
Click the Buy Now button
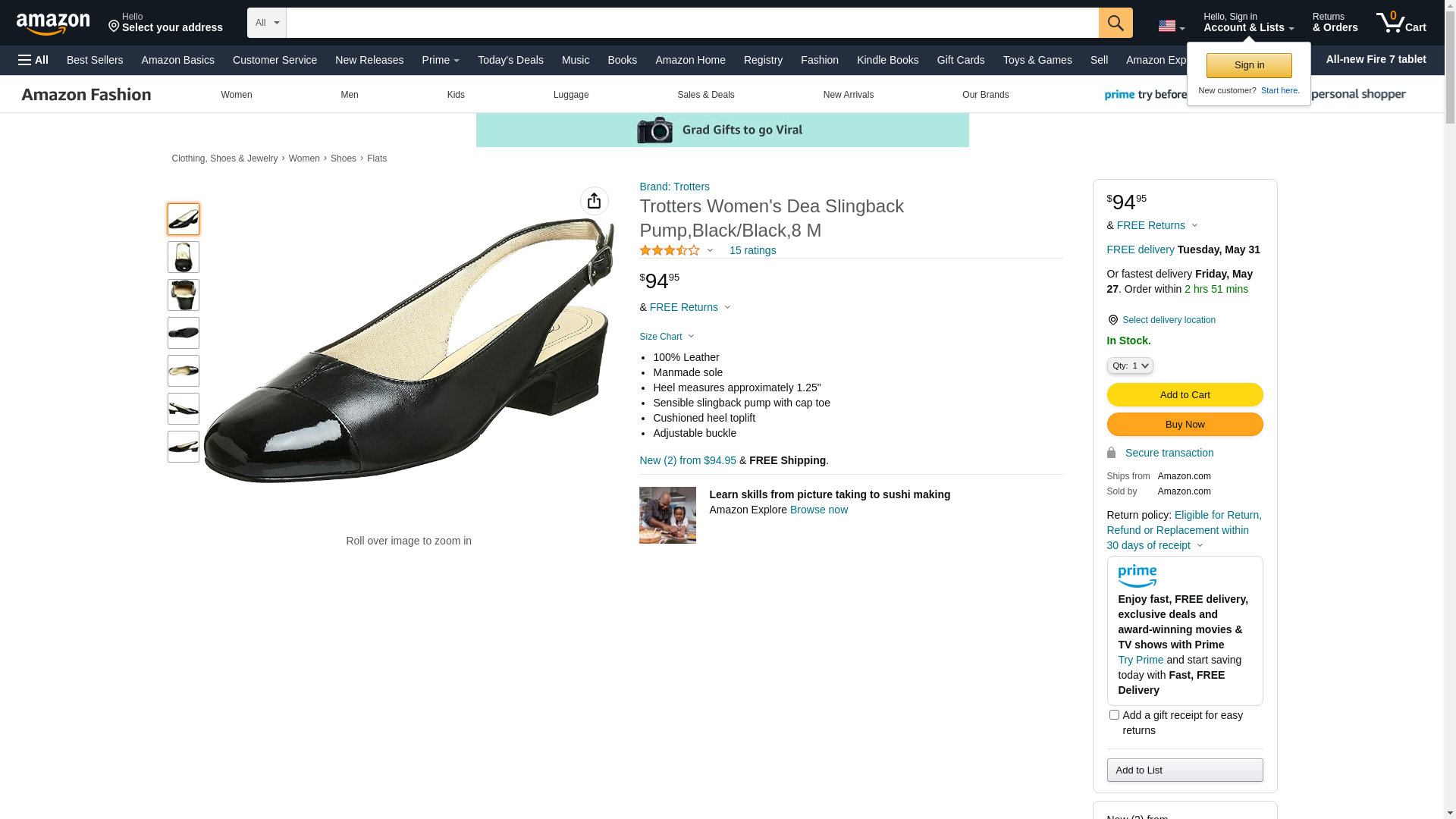coord(1184,425)
